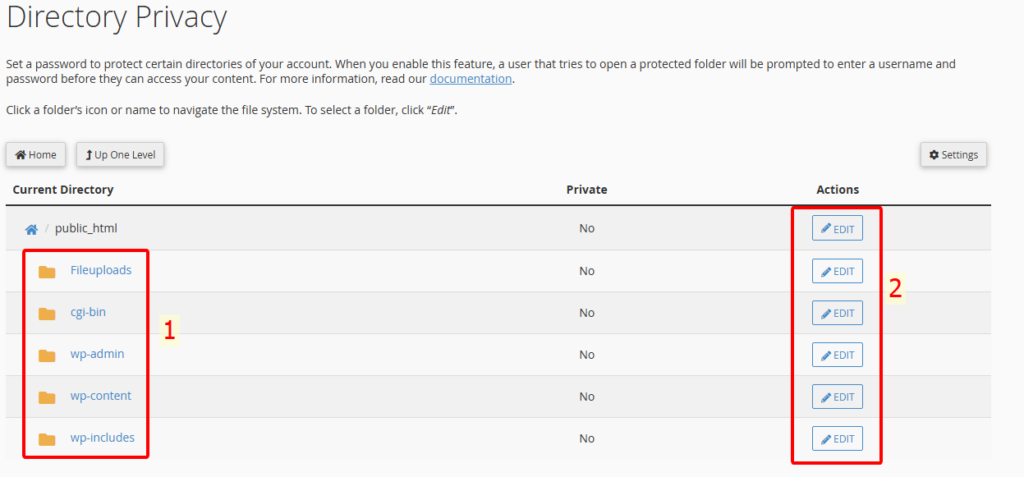1024x477 pixels.
Task: Click Edit button for cgi-bin
Action: [x=837, y=313]
